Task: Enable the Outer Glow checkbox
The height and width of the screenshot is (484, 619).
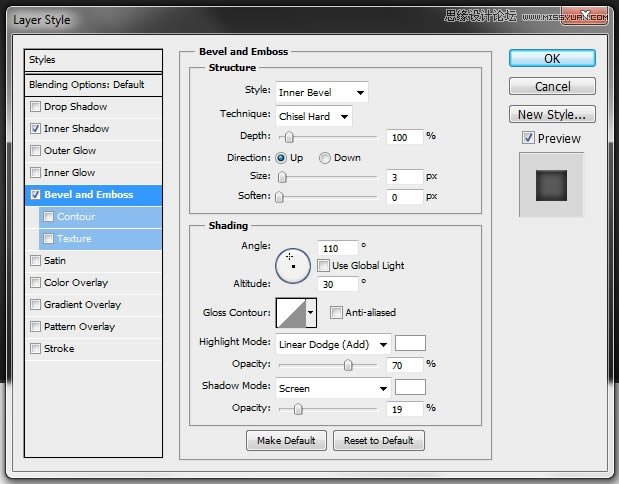Action: pos(36,150)
